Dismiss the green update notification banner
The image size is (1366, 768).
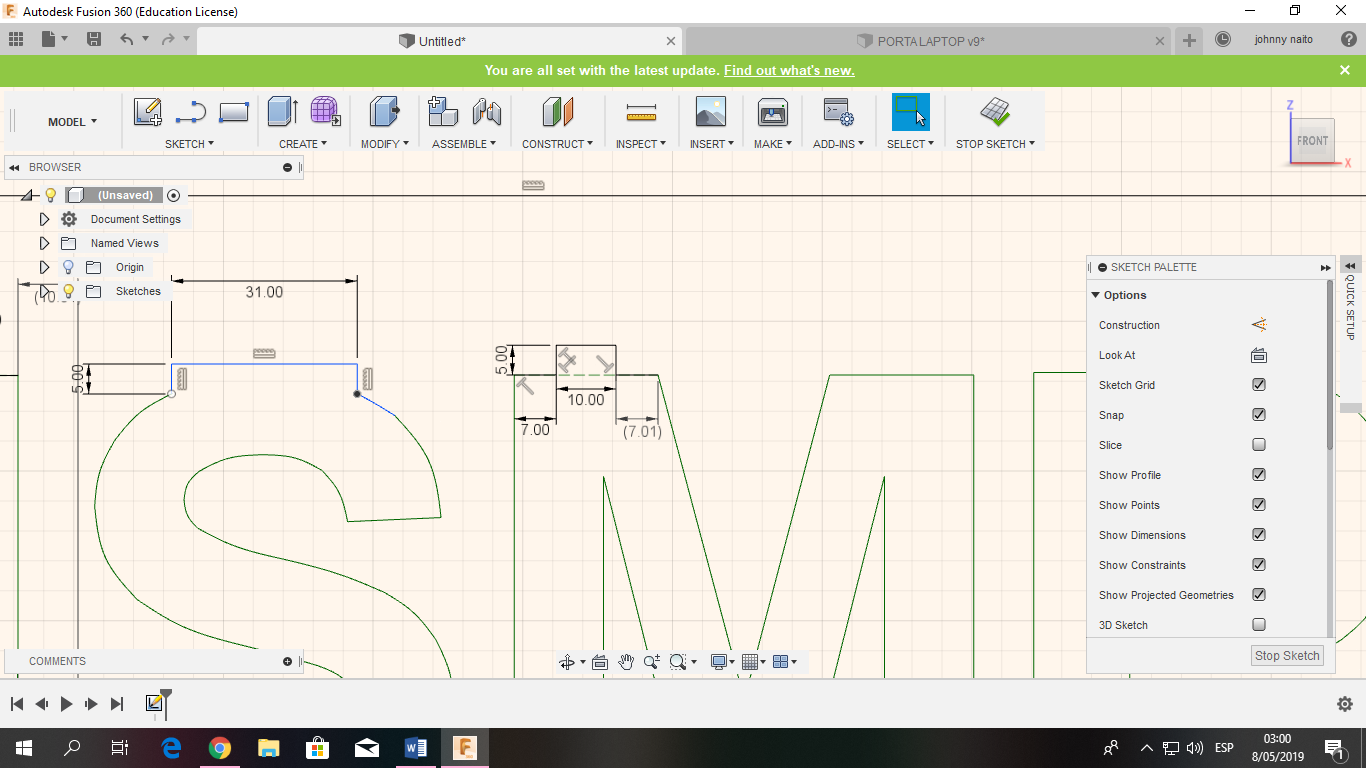coord(1345,70)
